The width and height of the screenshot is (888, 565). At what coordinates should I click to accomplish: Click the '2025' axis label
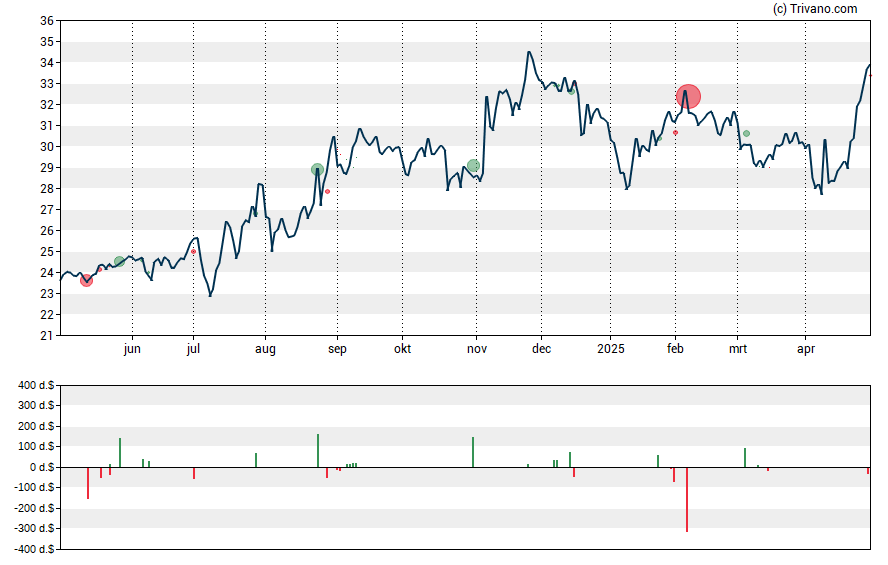coord(610,349)
